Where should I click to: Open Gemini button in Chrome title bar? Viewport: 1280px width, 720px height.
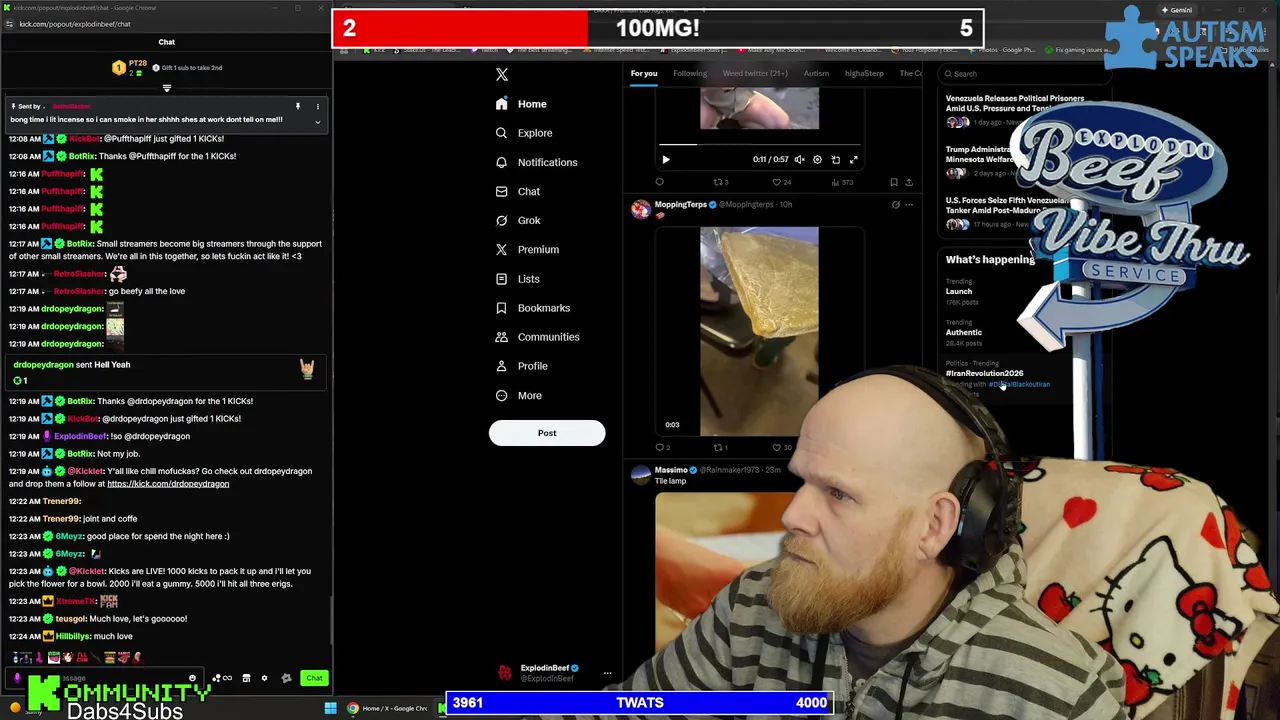click(1176, 10)
